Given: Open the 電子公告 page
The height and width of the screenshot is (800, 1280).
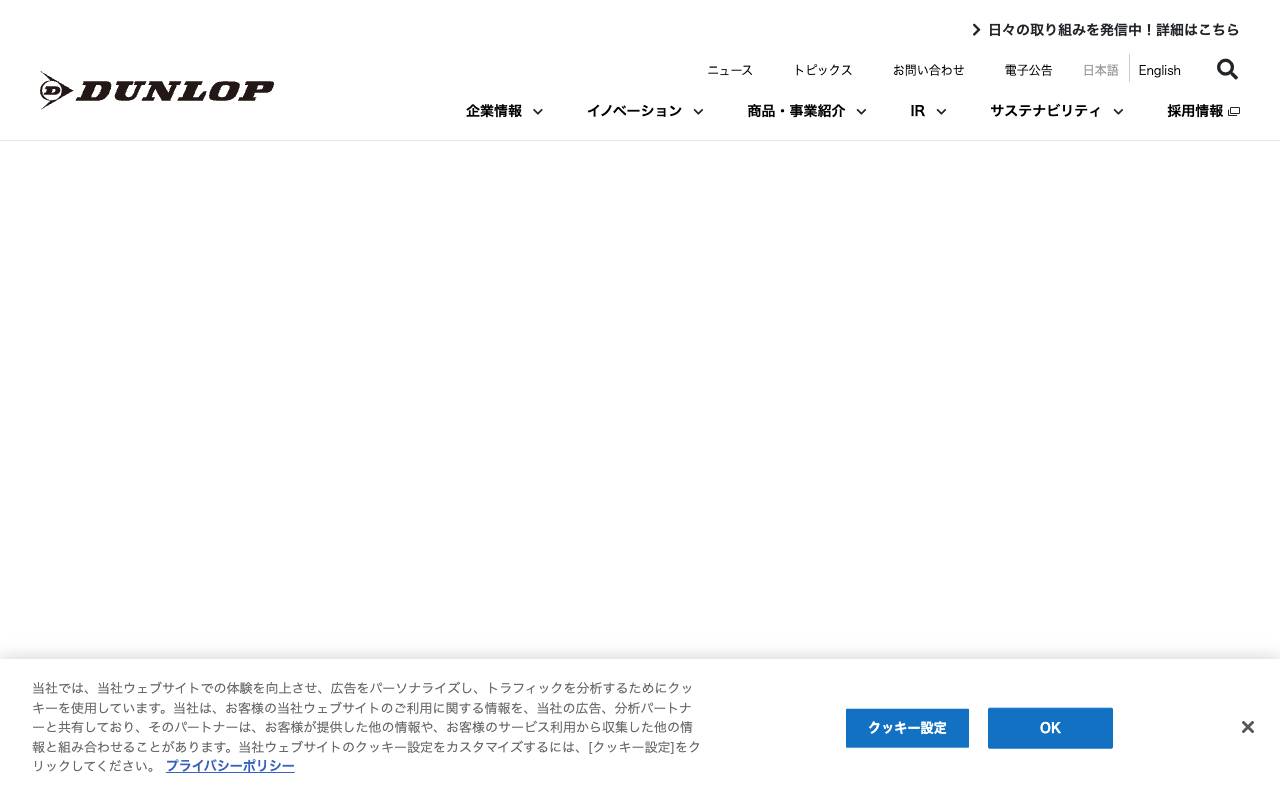Looking at the screenshot, I should click(1028, 70).
